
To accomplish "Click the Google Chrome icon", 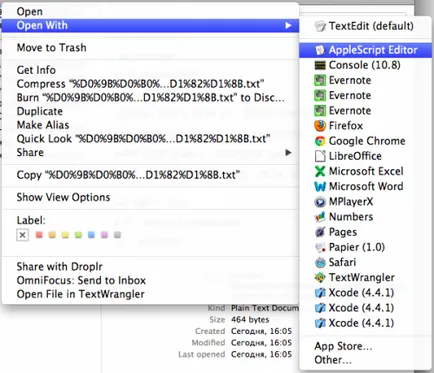I will (x=320, y=141).
